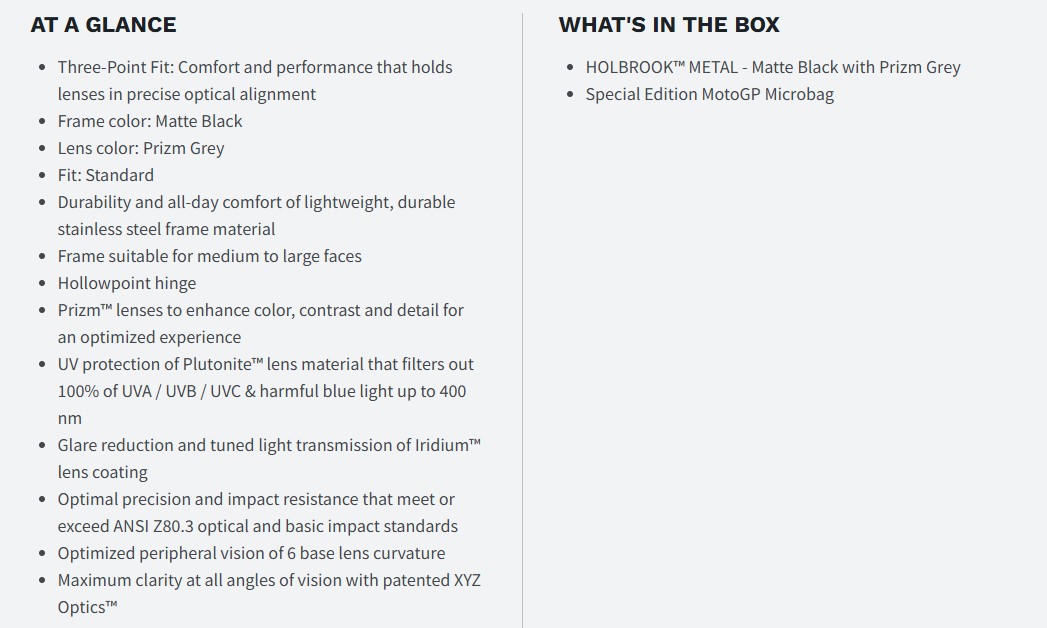Click the HOLBROOK™ METAL box item
Viewport: 1047px width, 628px height.
[772, 67]
